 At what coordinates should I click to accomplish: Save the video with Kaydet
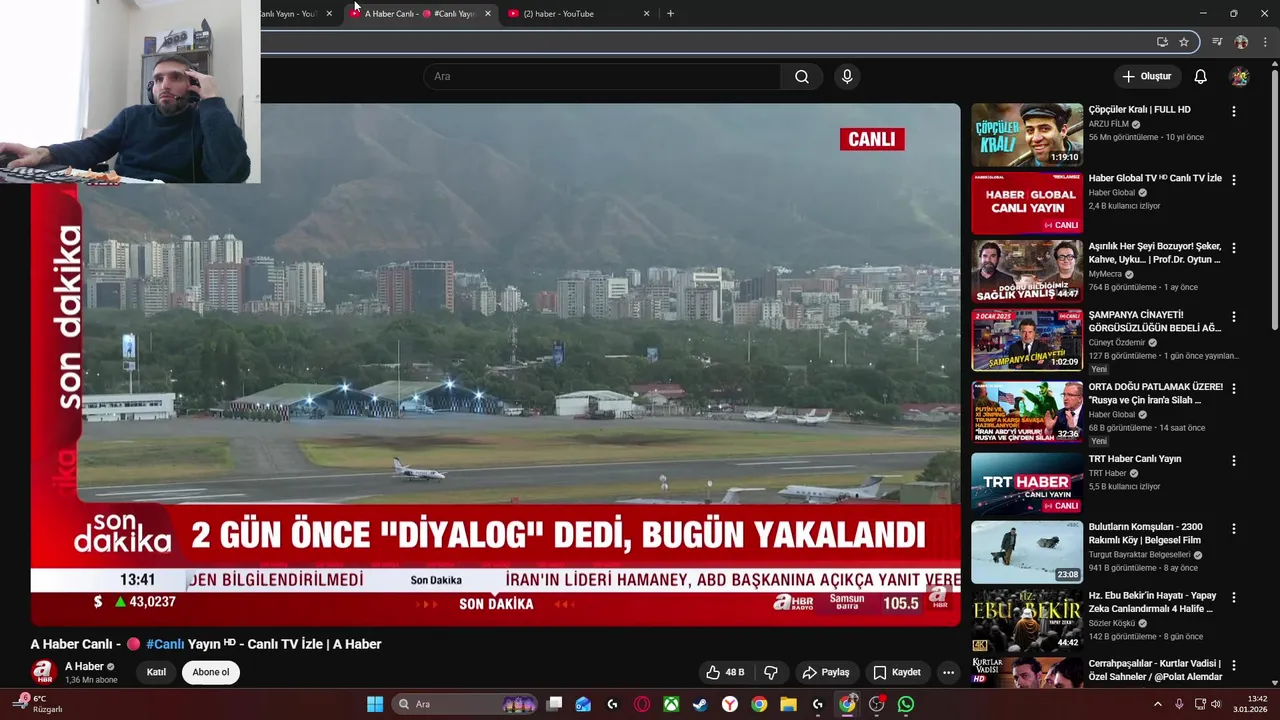point(897,672)
